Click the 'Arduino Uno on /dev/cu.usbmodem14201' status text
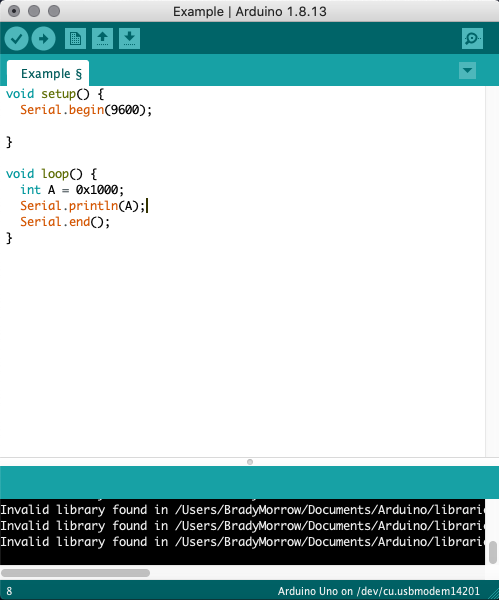This screenshot has height=600, width=499. [x=378, y=591]
